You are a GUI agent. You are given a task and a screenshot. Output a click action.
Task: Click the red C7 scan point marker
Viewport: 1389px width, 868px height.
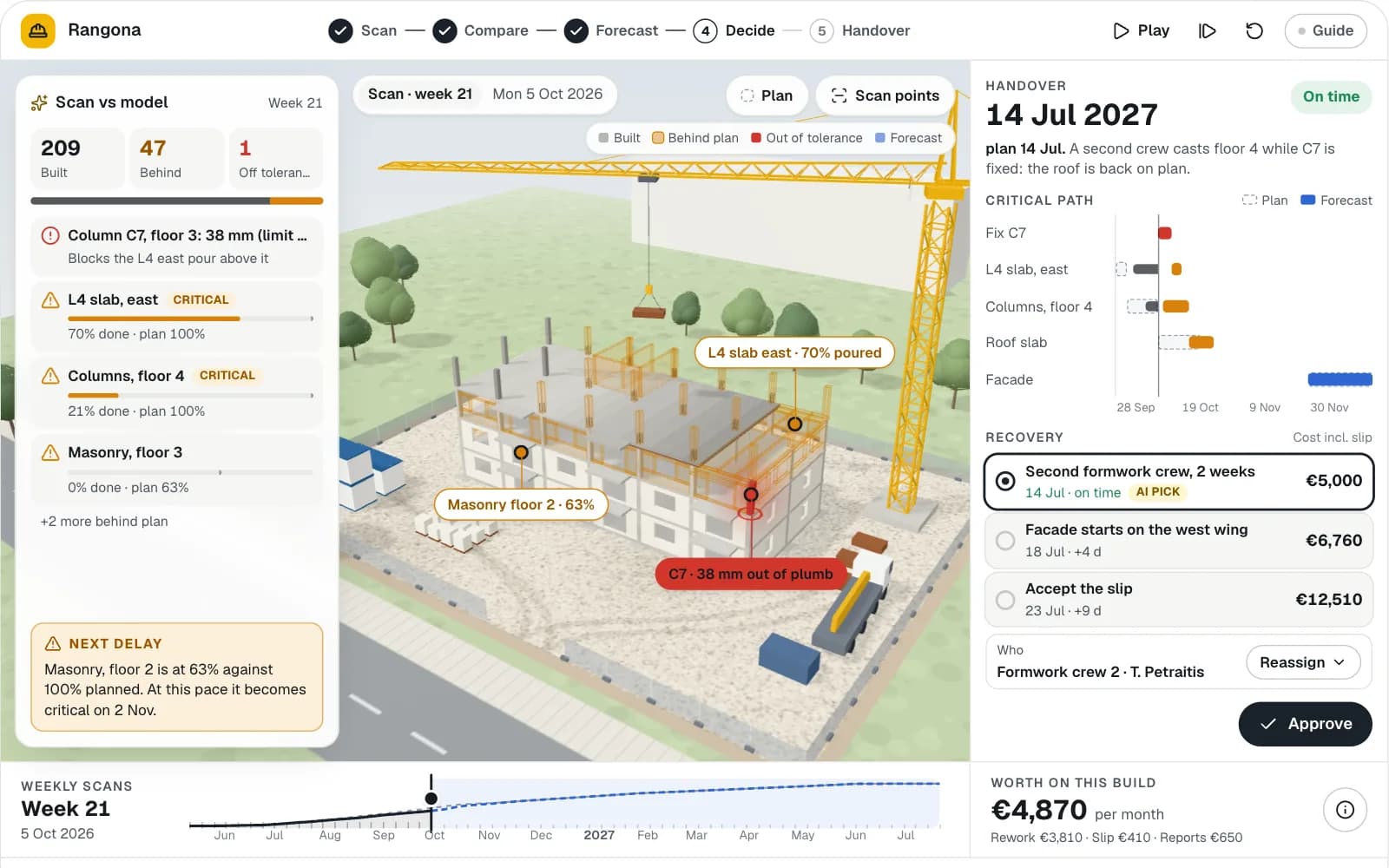coord(751,494)
